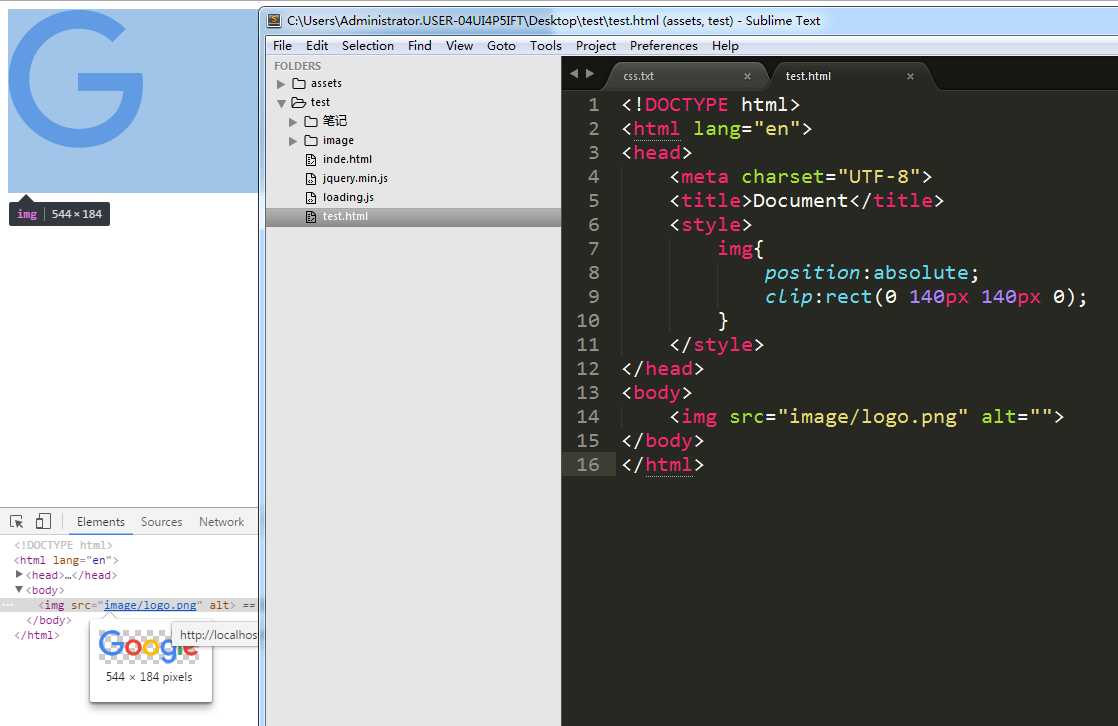Open the Help menu
The image size is (1118, 726).
[725, 46]
